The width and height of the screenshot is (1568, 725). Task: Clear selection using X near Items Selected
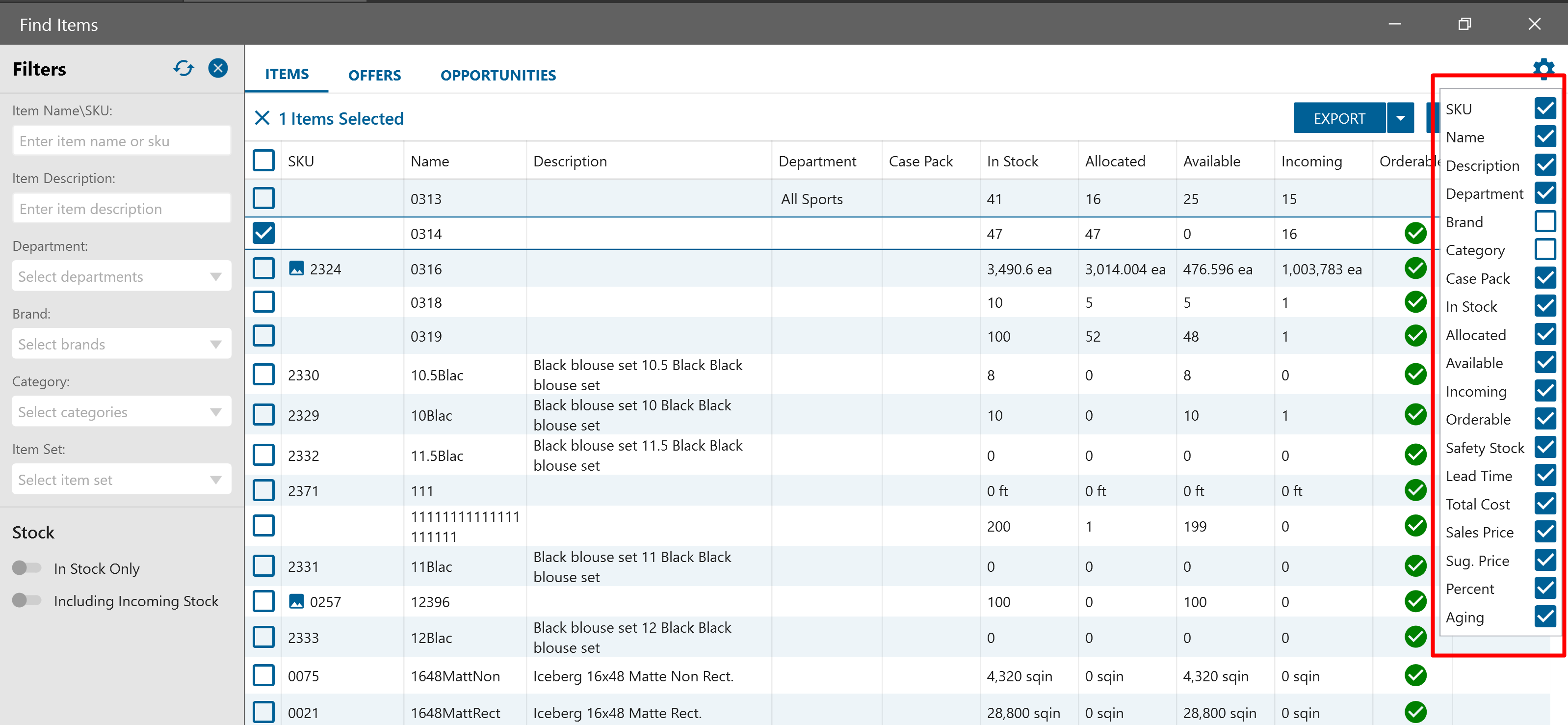click(261, 118)
